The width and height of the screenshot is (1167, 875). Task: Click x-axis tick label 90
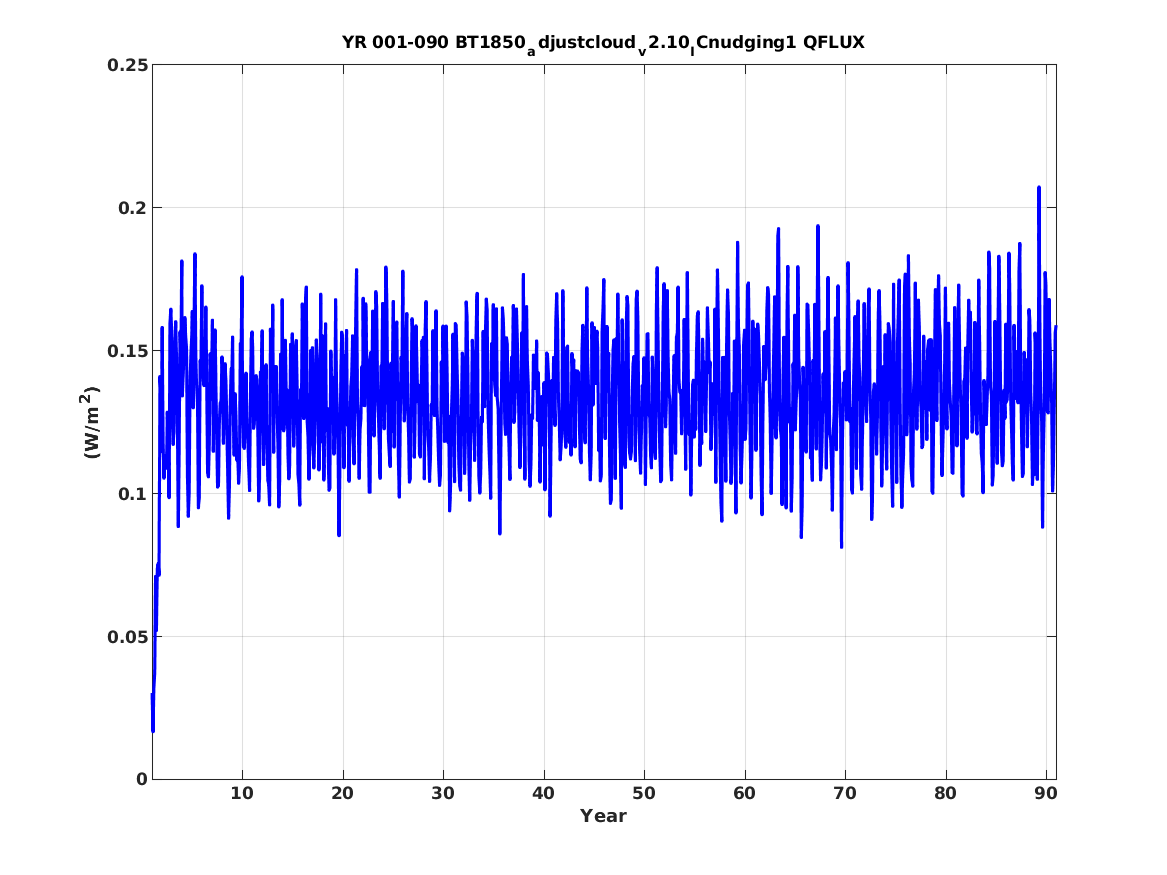point(1046,794)
